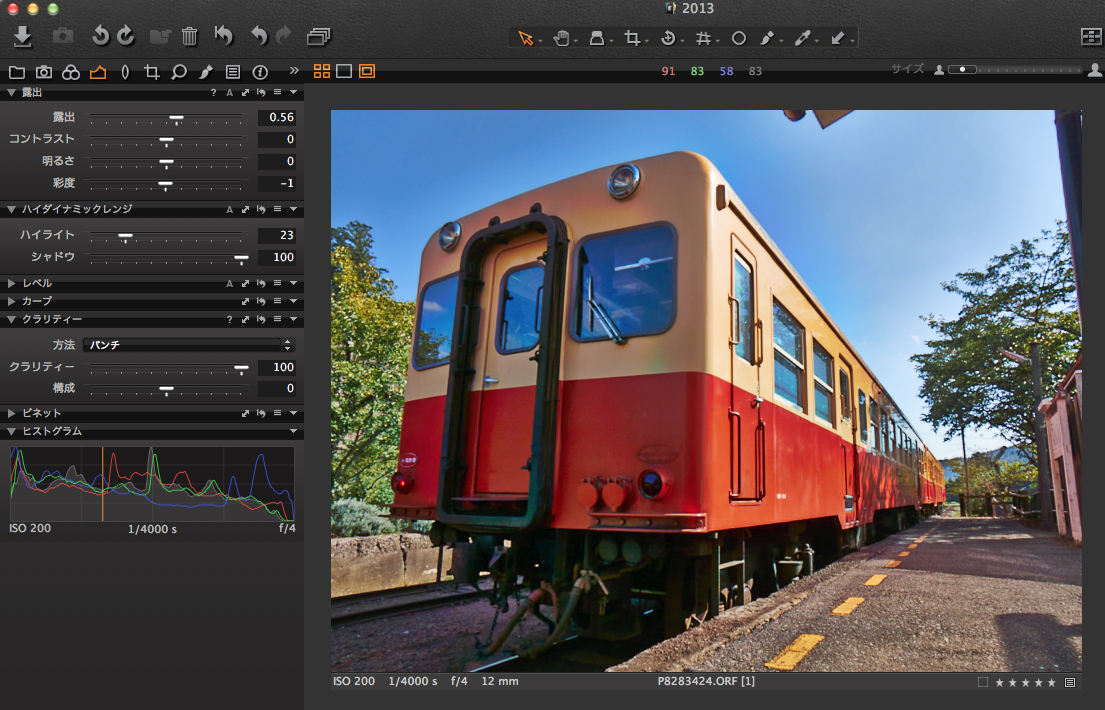1105x710 pixels.
Task: Click the 露出 value field showing 0.56
Action: [277, 118]
